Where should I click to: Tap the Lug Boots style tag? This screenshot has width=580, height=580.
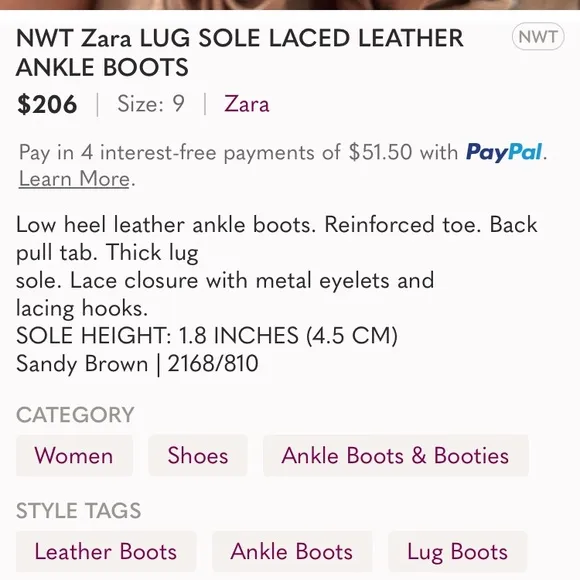tap(458, 552)
